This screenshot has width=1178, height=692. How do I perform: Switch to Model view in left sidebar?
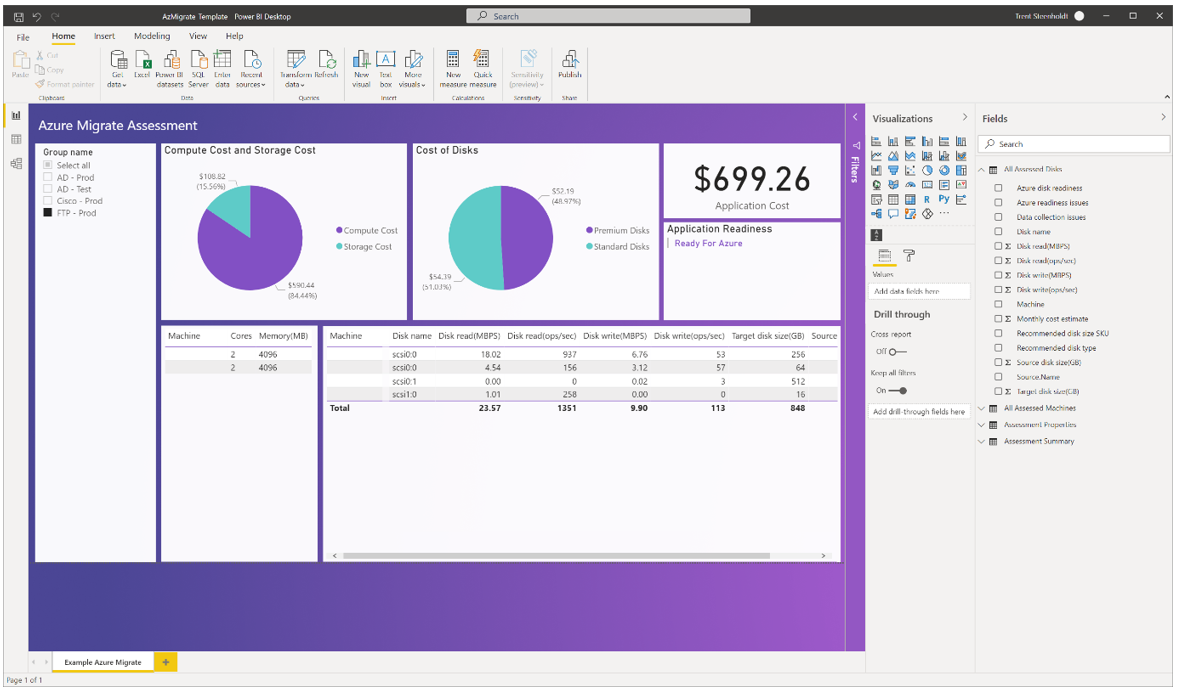[x=16, y=163]
